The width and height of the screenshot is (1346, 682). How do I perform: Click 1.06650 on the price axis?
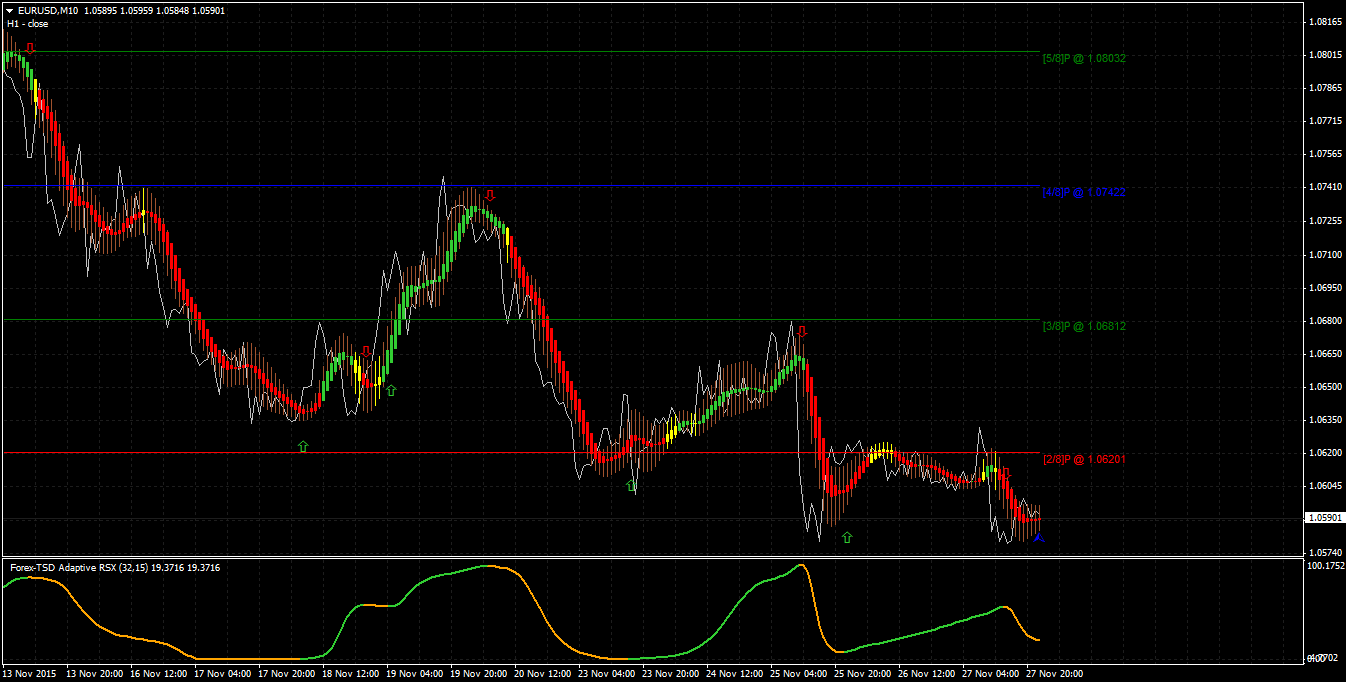(1324, 353)
